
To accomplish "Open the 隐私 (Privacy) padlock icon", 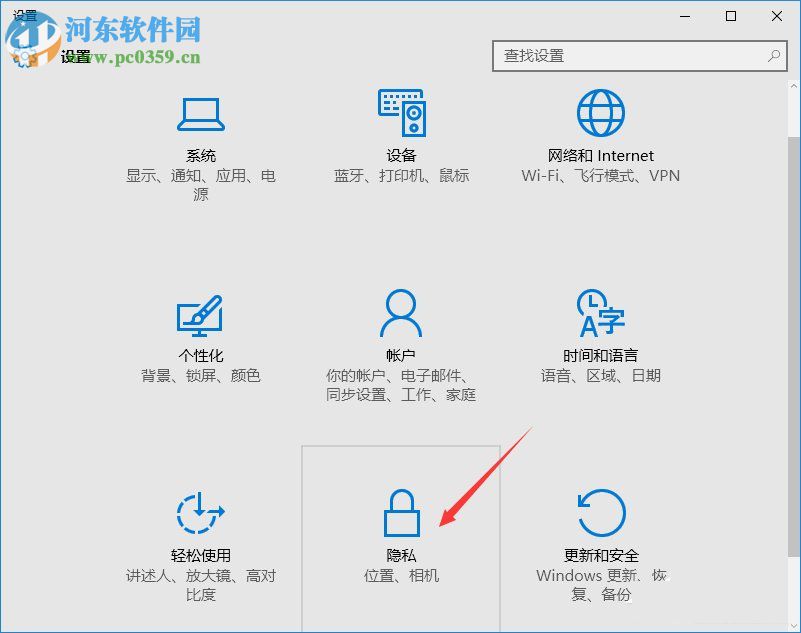I will pos(400,513).
